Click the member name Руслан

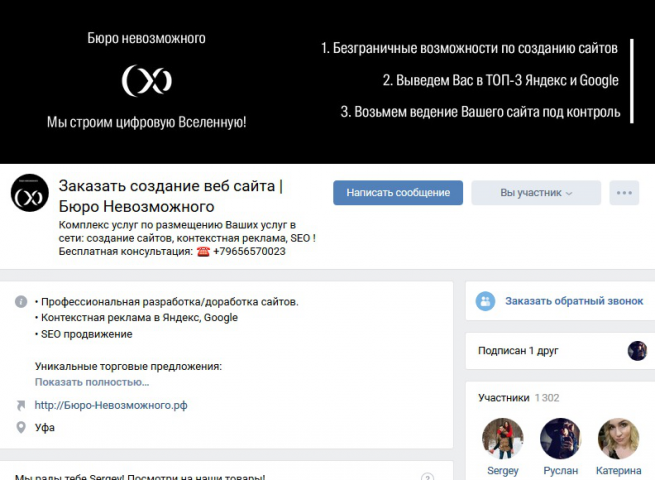pyautogui.click(x=561, y=471)
